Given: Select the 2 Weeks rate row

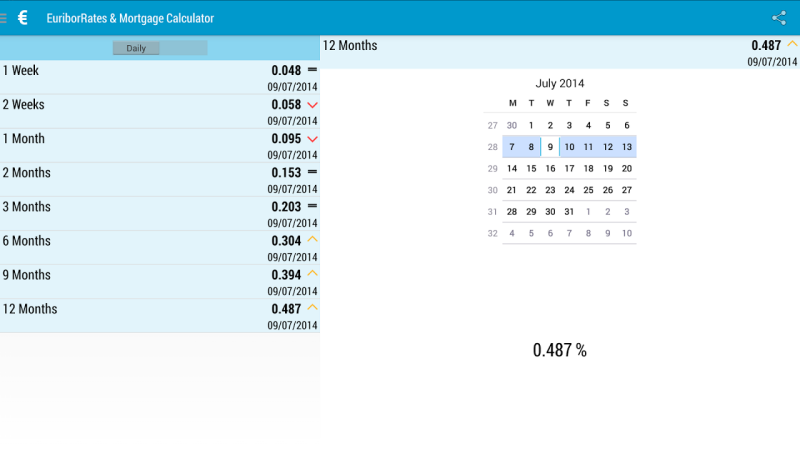Looking at the screenshot, I should (160, 112).
